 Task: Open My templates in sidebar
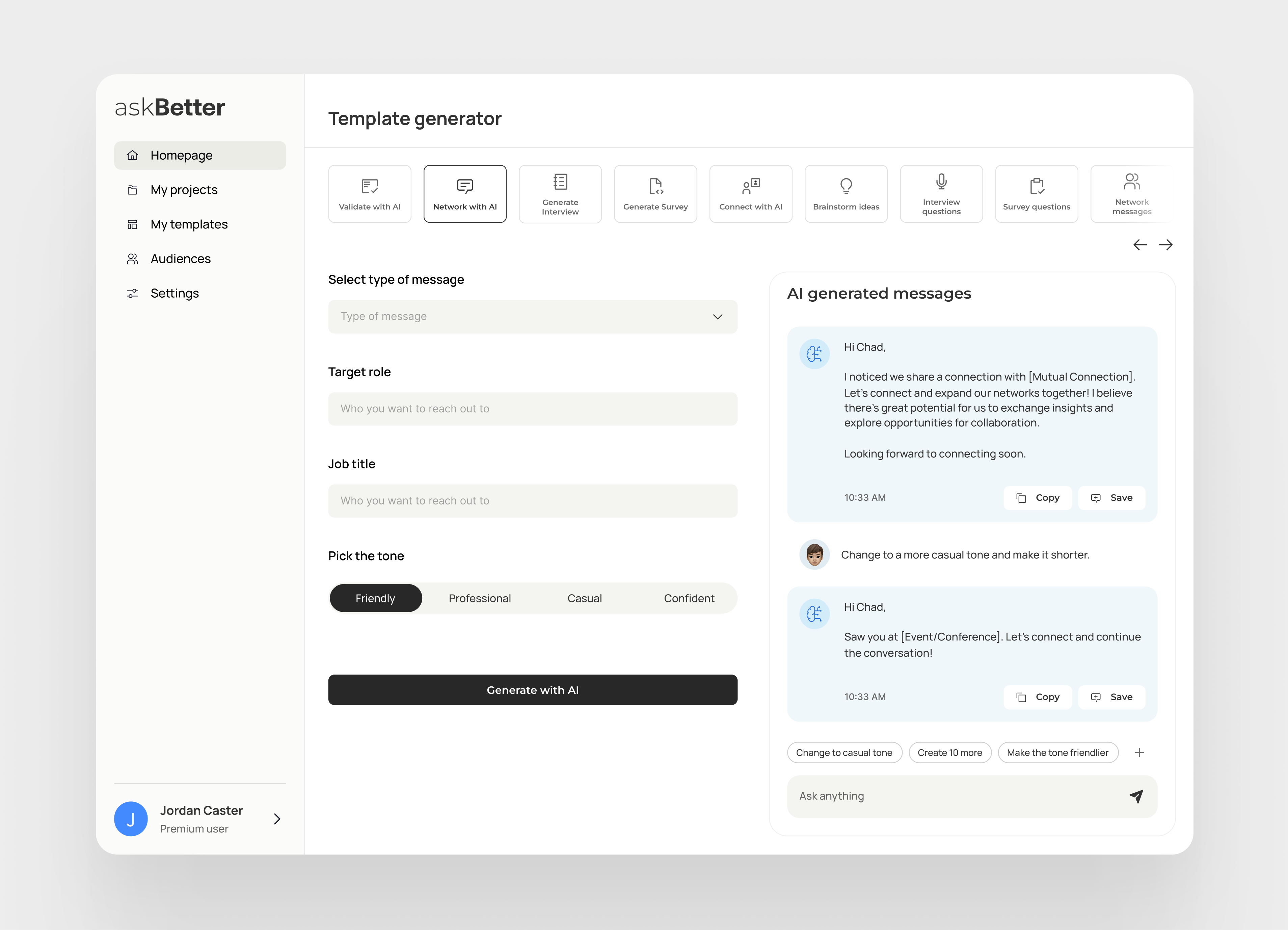click(x=189, y=224)
